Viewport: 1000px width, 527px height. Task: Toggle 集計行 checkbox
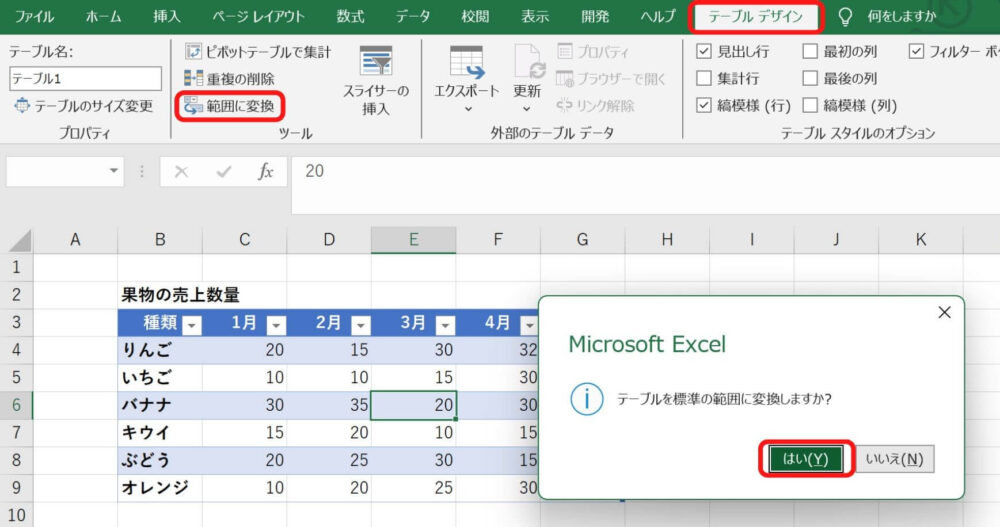point(703,78)
